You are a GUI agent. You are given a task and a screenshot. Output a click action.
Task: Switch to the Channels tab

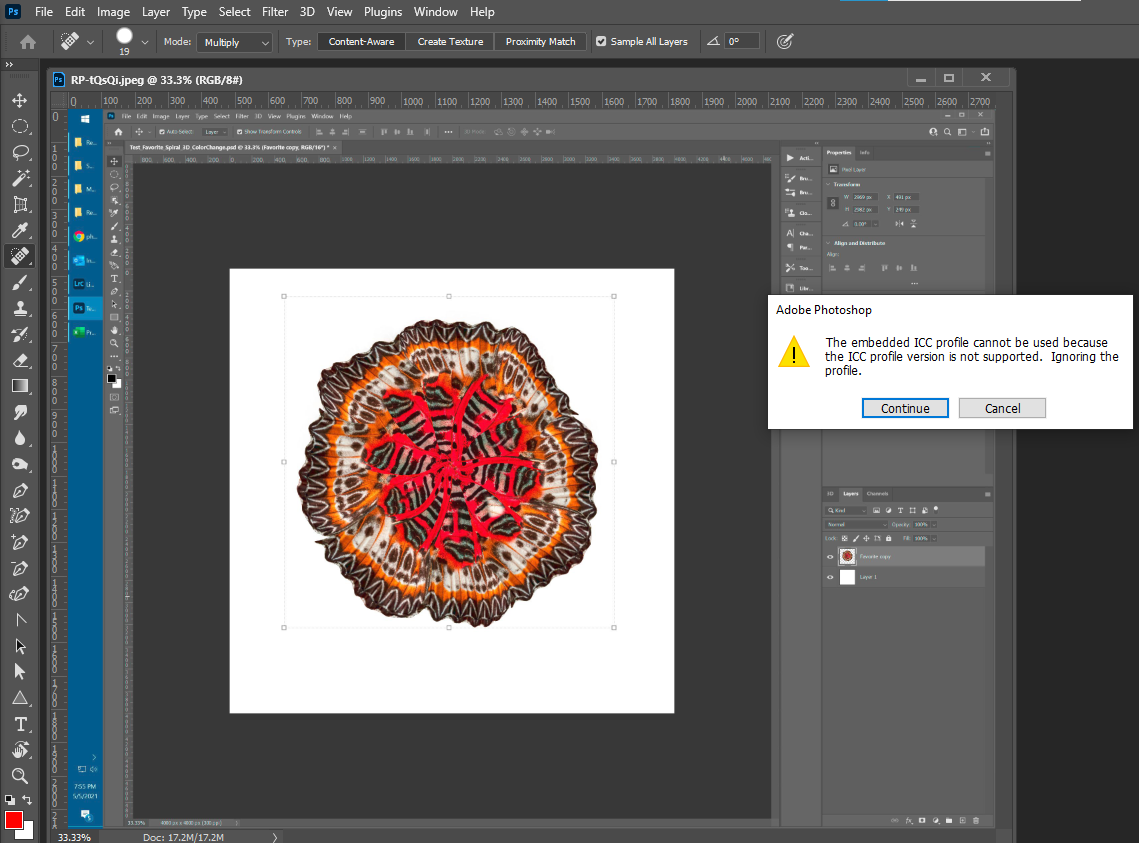(x=877, y=493)
